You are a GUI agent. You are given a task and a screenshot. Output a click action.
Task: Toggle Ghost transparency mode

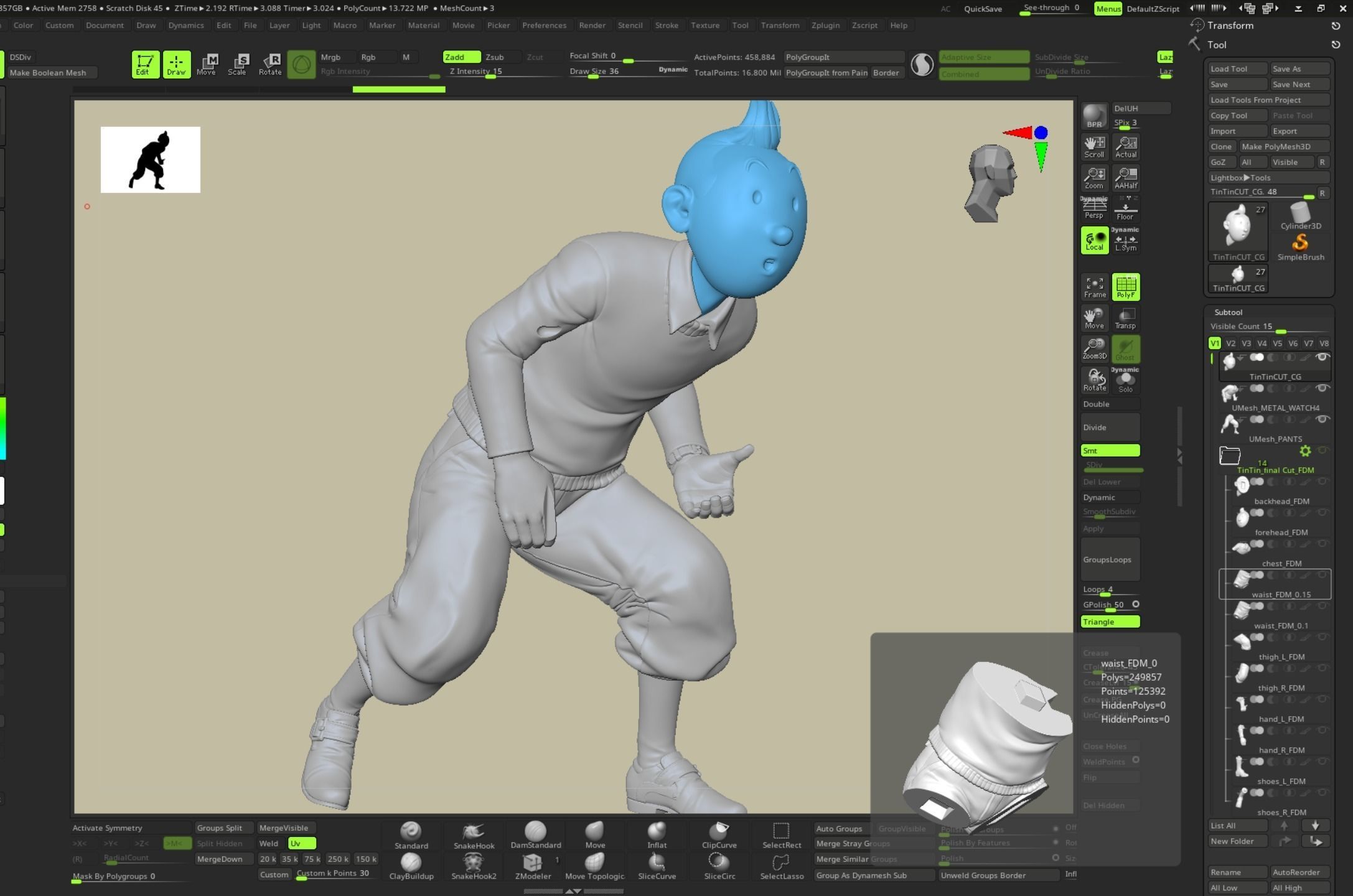[x=1125, y=348]
